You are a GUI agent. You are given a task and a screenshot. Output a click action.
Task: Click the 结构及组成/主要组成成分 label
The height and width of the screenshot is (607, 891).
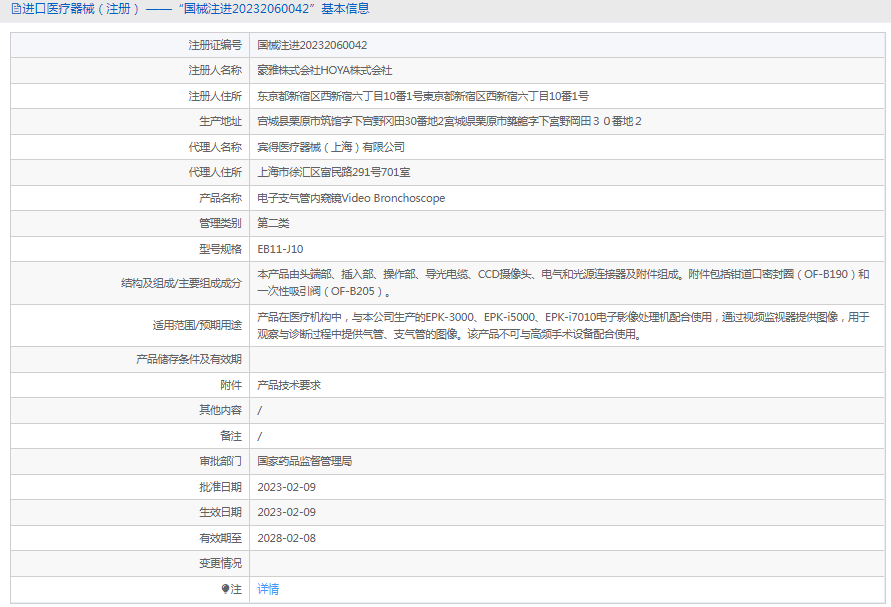pos(181,283)
